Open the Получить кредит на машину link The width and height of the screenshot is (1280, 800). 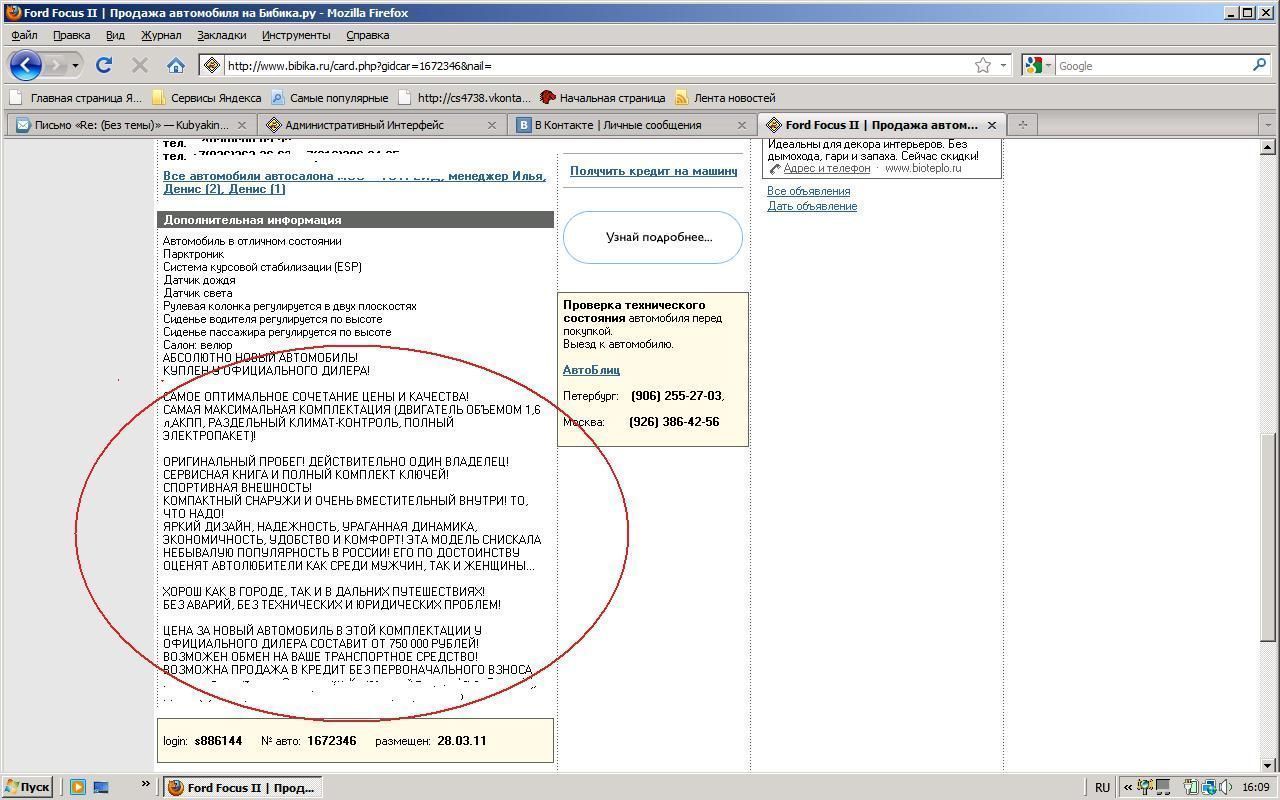tap(653, 171)
